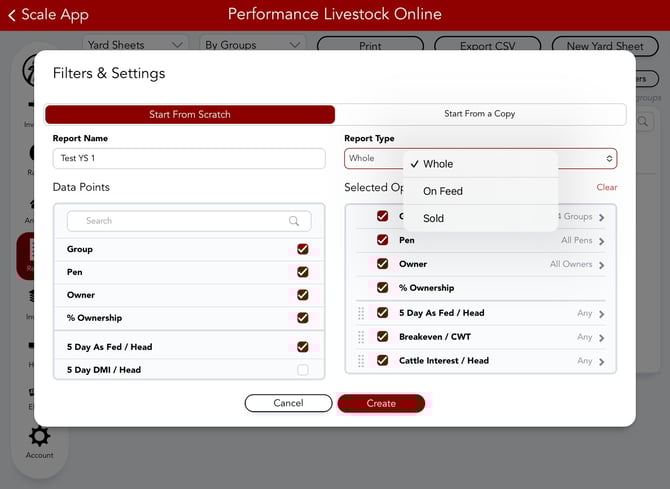
Task: Uncheck % Ownership in the Data Points list
Action: coord(302,318)
